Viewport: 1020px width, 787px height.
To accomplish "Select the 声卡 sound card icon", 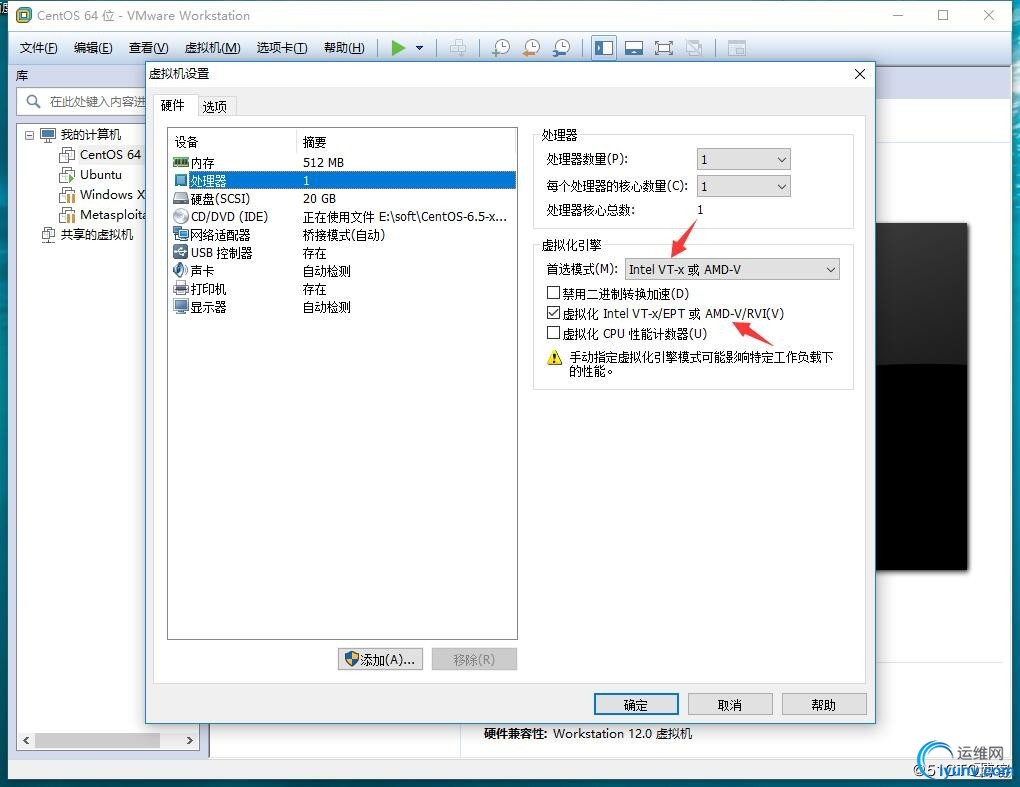I will pyautogui.click(x=181, y=271).
